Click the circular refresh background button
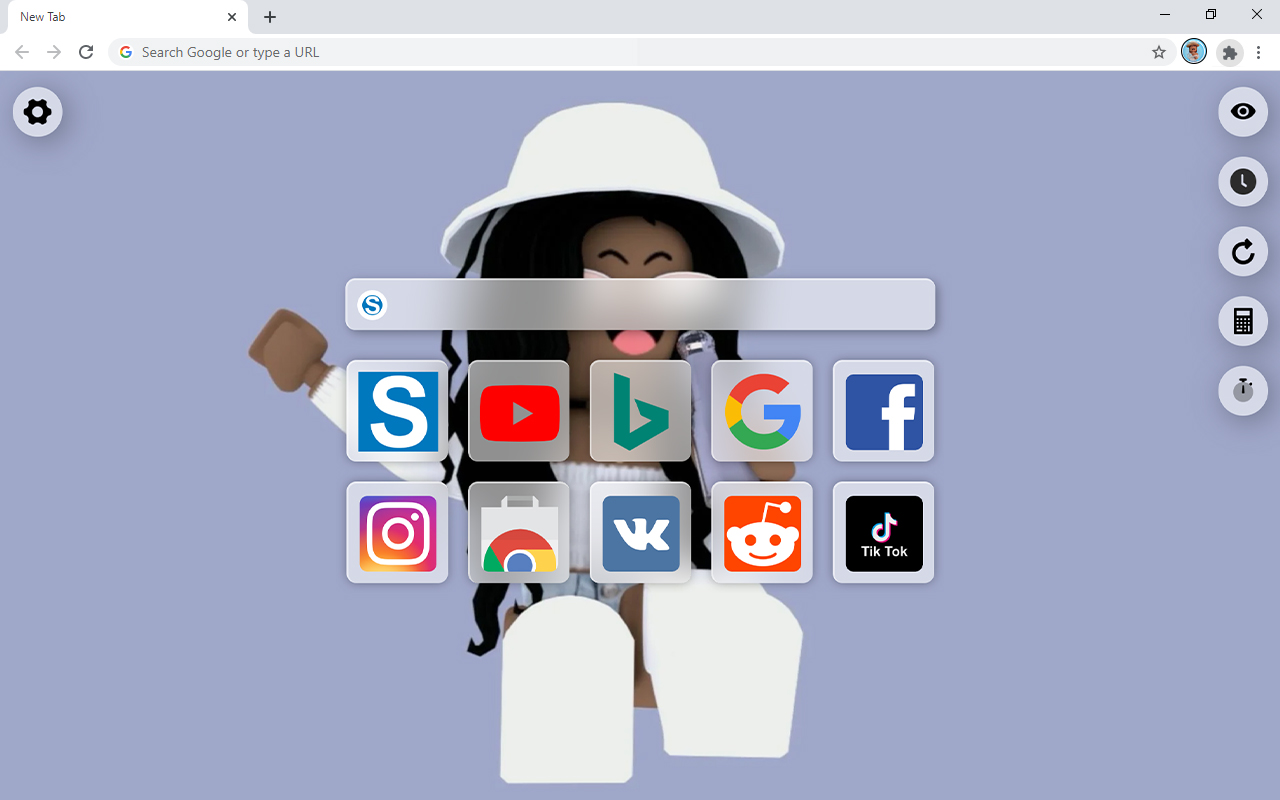1280x800 pixels. tap(1243, 251)
